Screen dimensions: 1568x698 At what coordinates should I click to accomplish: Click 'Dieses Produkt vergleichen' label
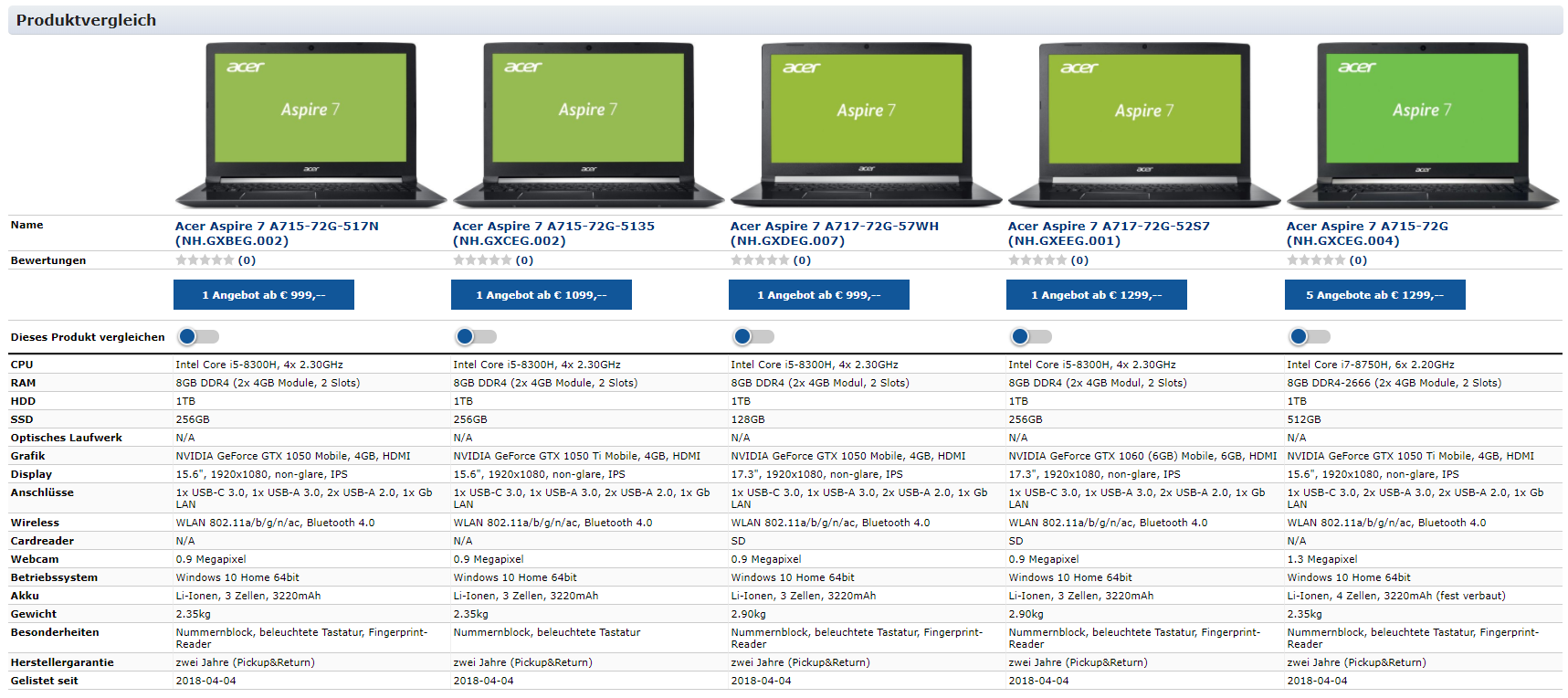tap(88, 337)
